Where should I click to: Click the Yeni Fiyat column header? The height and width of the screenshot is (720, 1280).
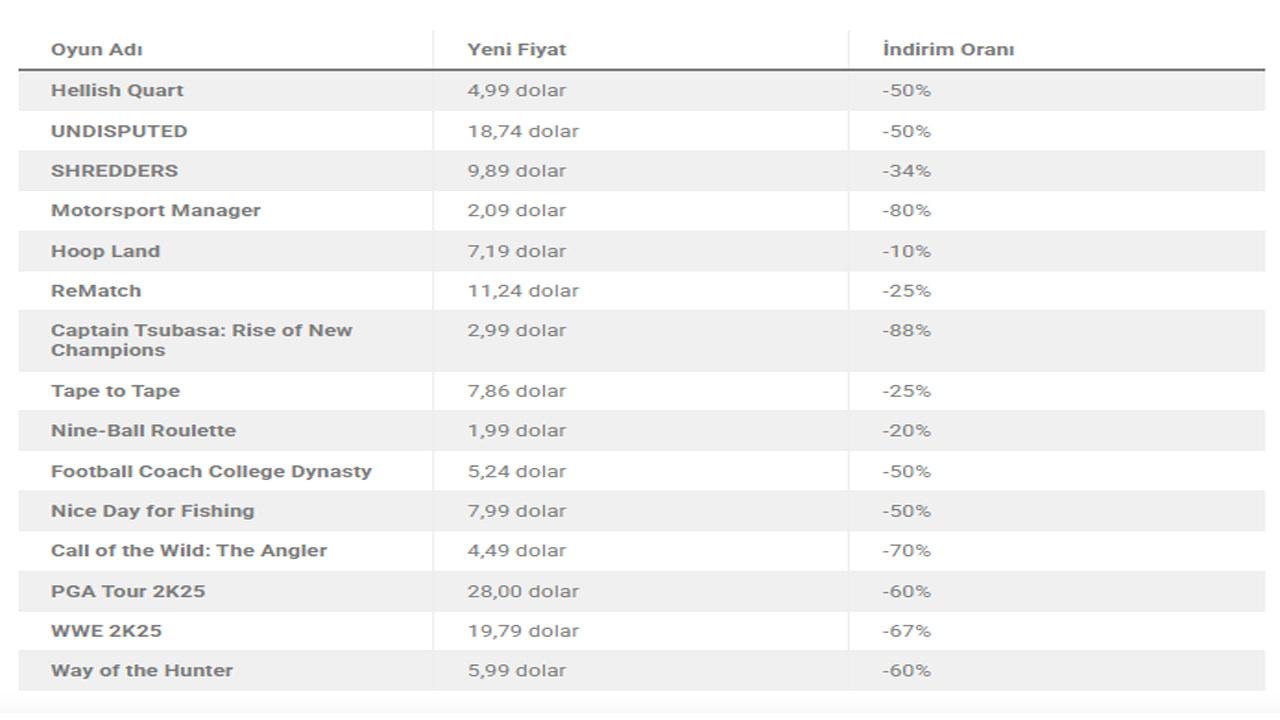tap(516, 49)
